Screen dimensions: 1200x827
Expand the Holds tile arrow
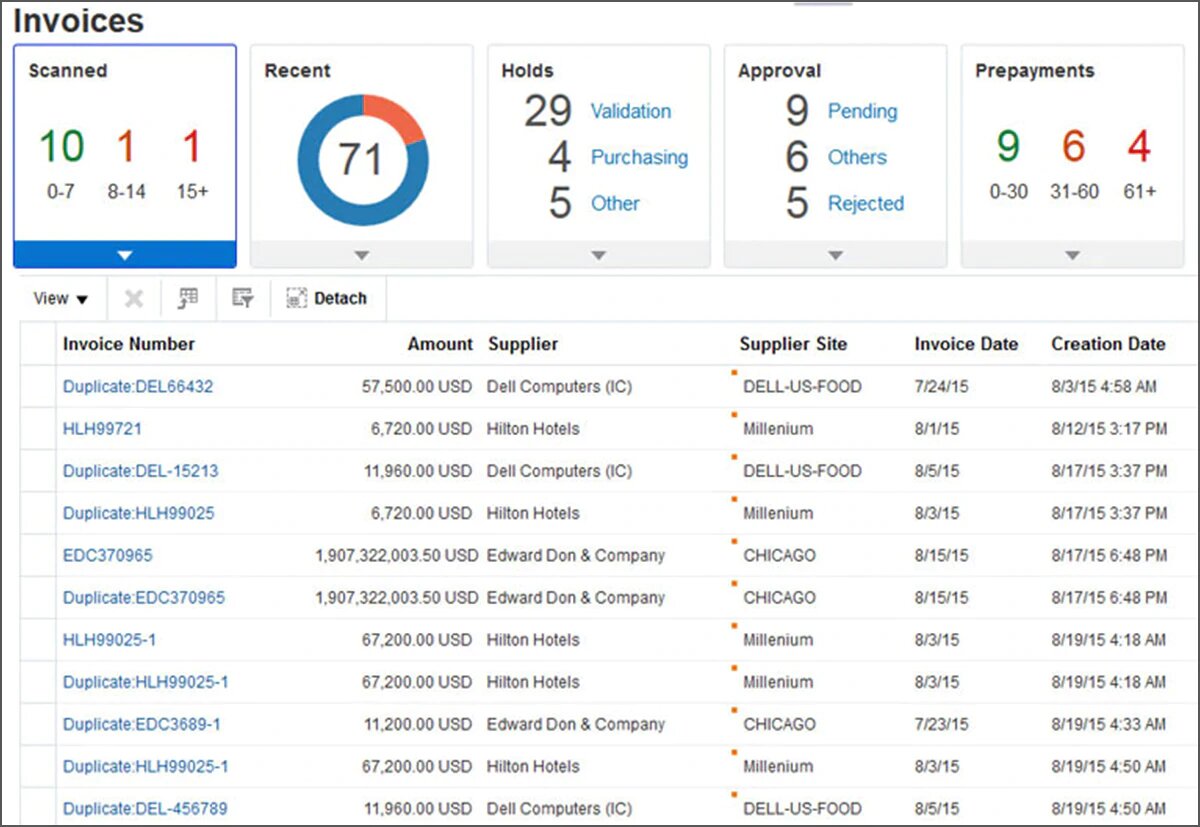point(599,255)
